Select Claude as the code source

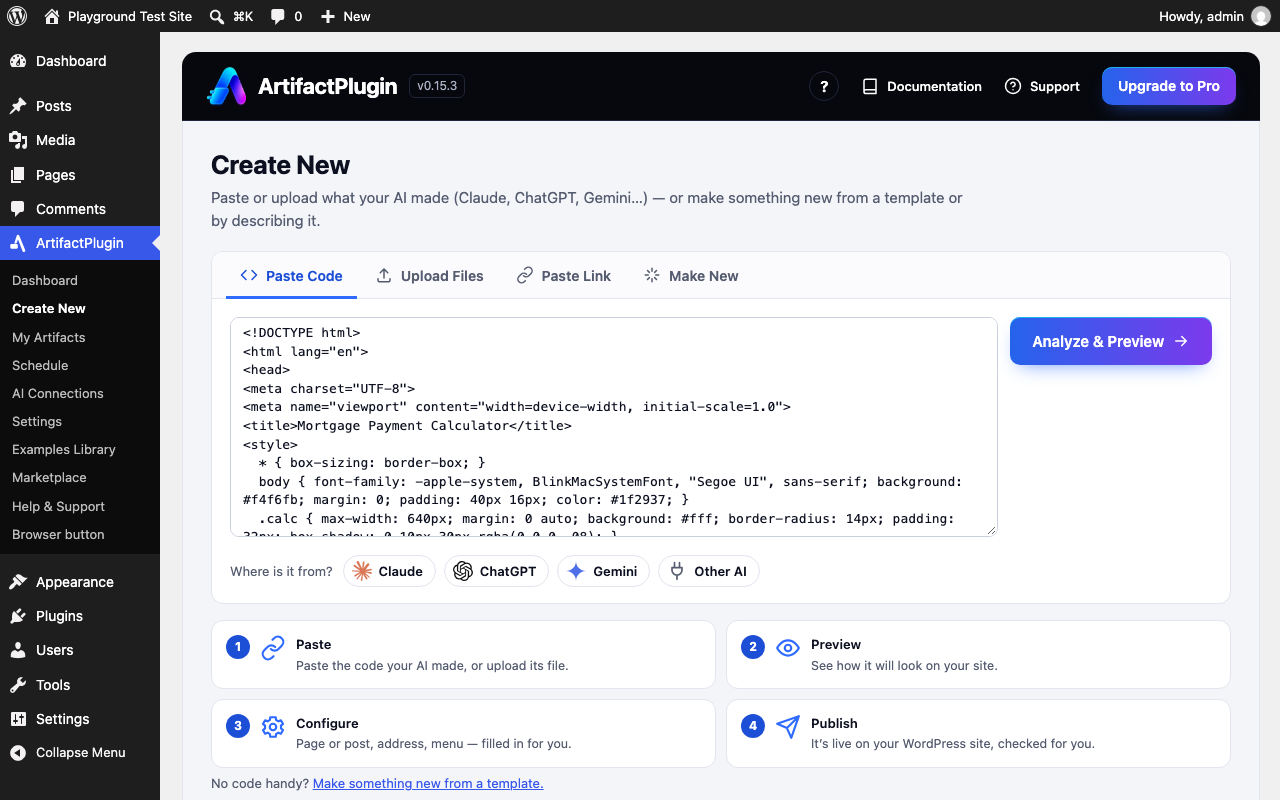click(x=389, y=571)
